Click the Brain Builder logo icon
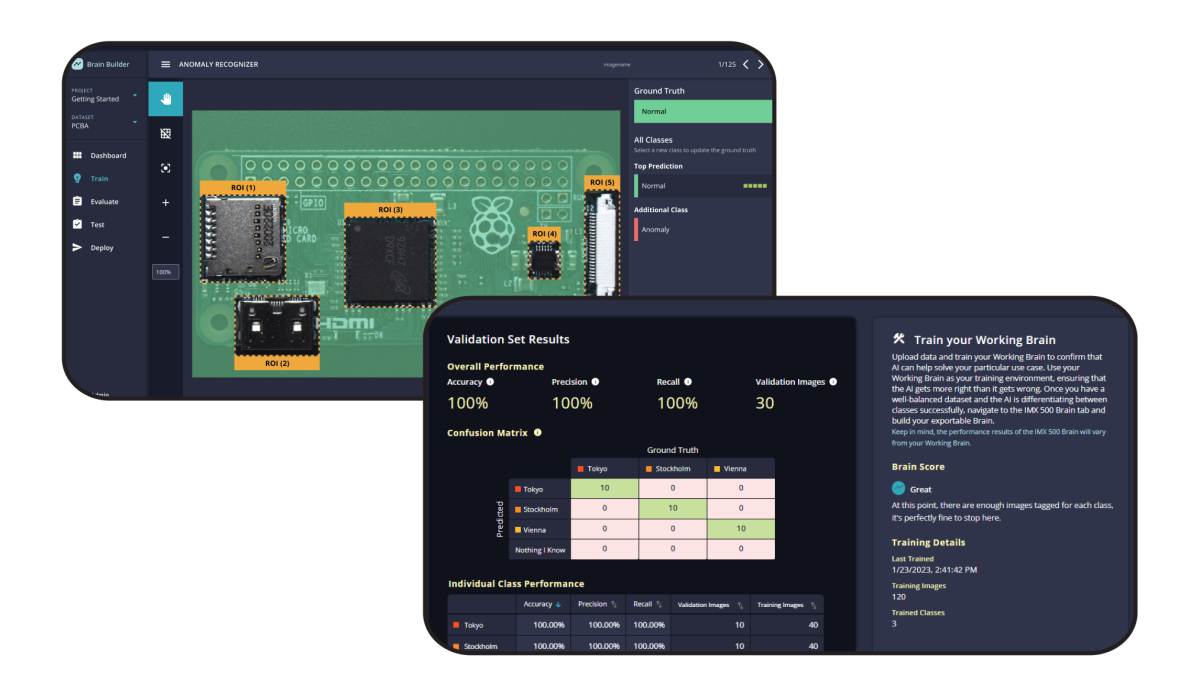The width and height of the screenshot is (1200, 697). tap(77, 64)
